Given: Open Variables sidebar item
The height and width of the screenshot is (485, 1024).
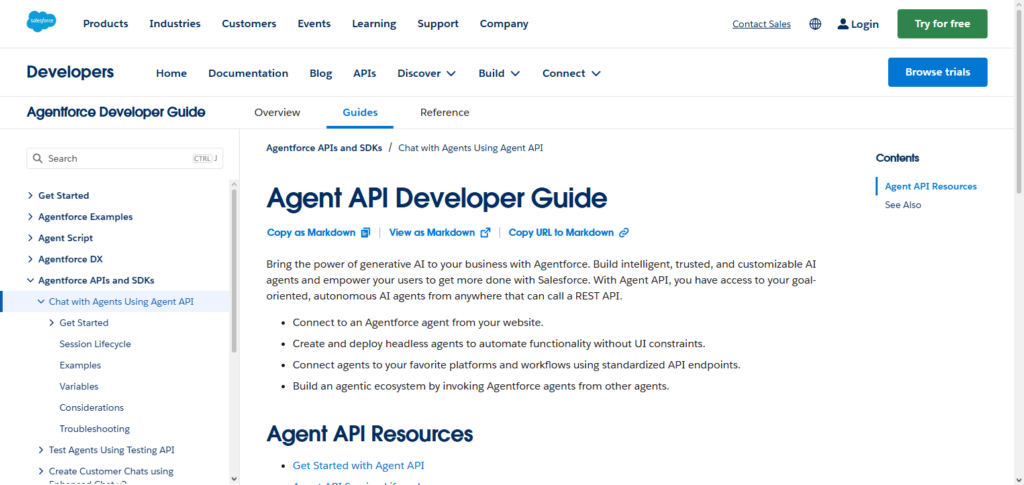Looking at the screenshot, I should point(79,386).
